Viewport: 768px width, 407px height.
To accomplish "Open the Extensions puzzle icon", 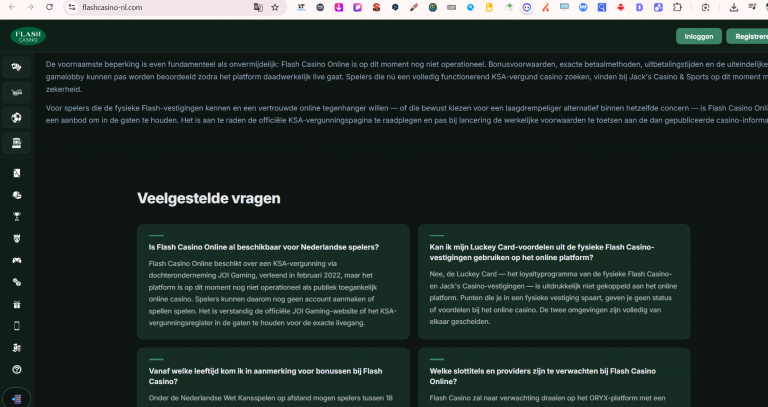I will tap(677, 7).
